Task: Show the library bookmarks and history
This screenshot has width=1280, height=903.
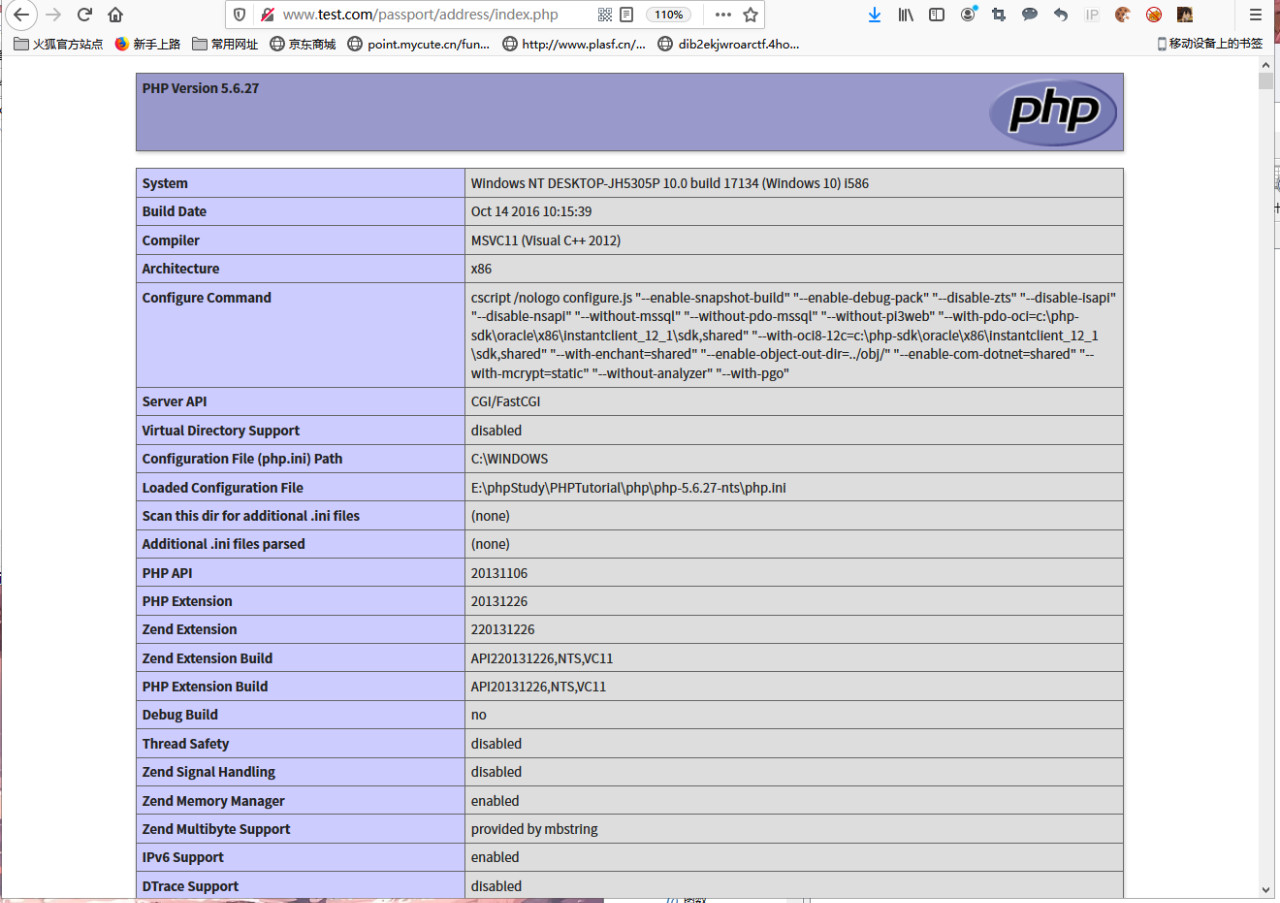Action: (x=906, y=15)
